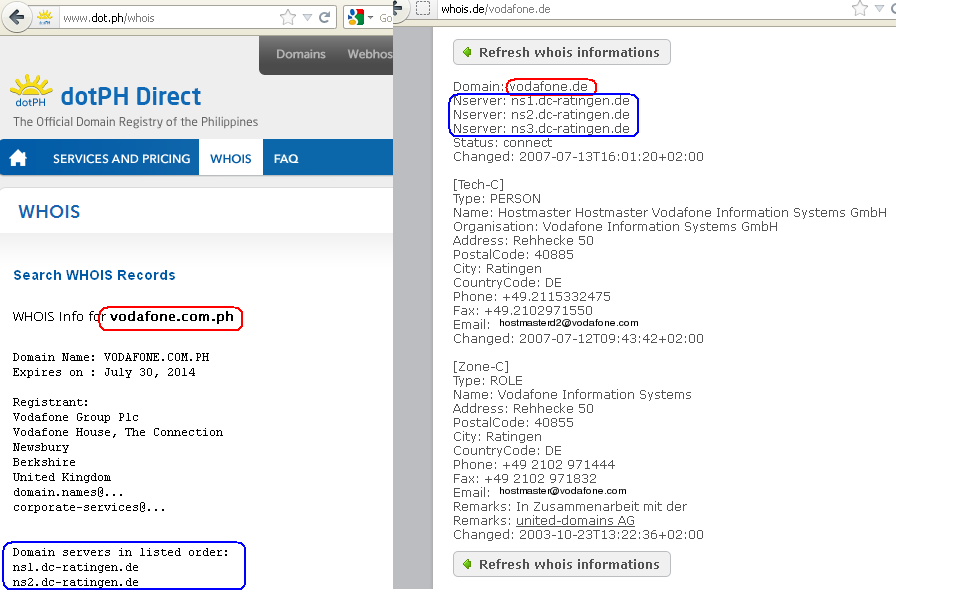
Task: Click the dotPH sun logo
Action: (x=31, y=91)
